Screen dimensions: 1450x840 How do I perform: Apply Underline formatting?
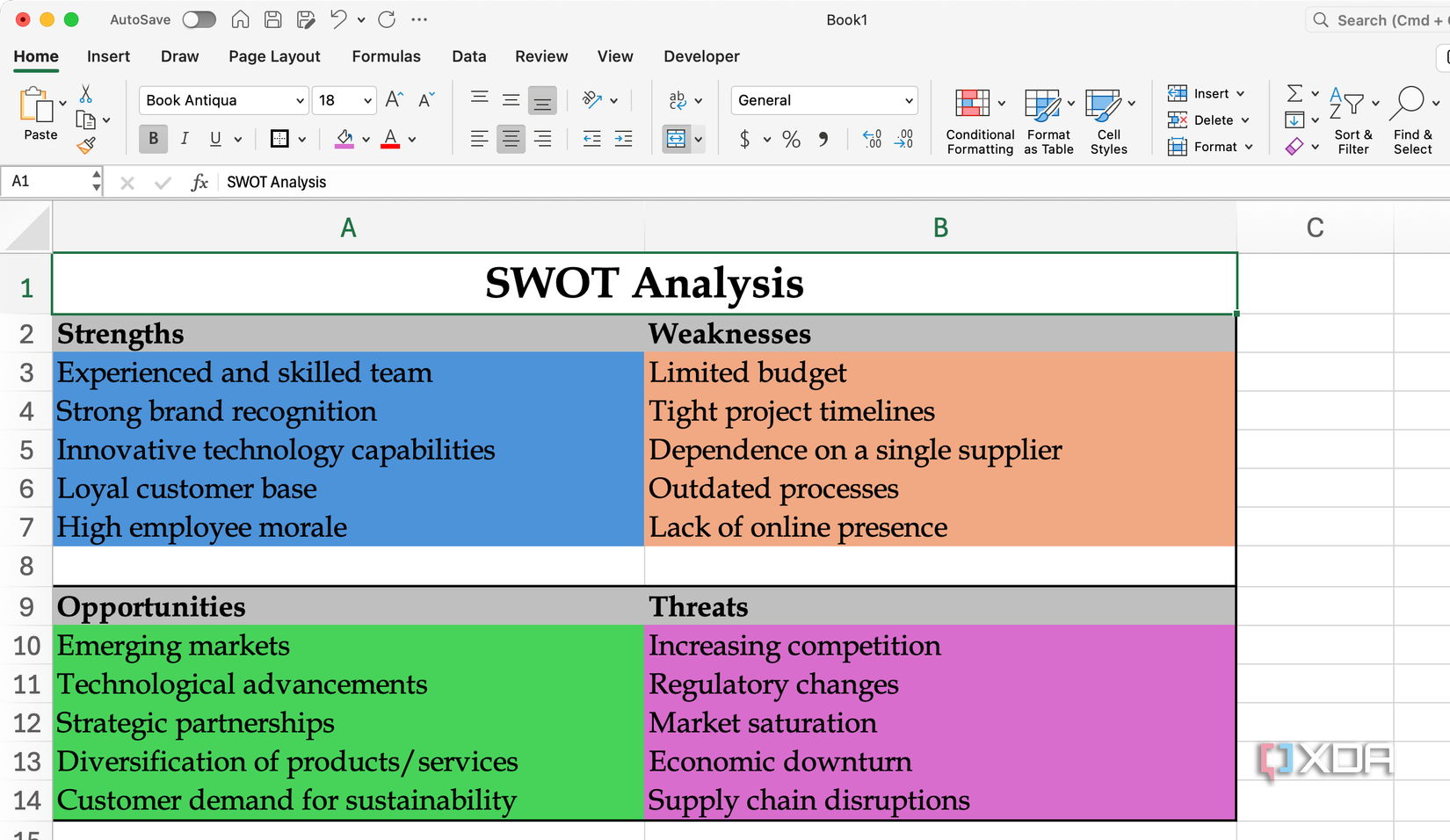[215, 139]
